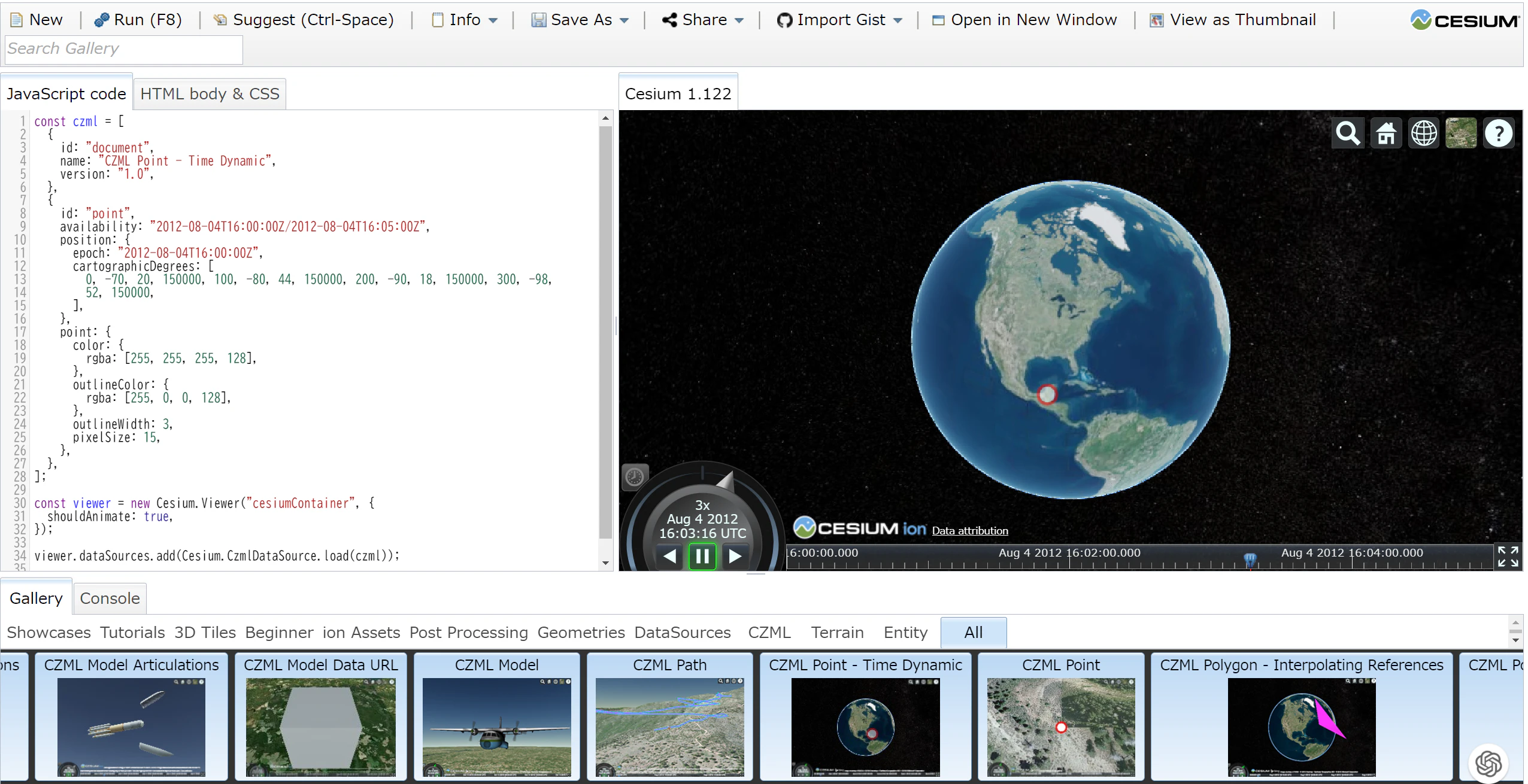Click the code editor scroll down arrow
1528x784 pixels.
pyautogui.click(x=605, y=563)
